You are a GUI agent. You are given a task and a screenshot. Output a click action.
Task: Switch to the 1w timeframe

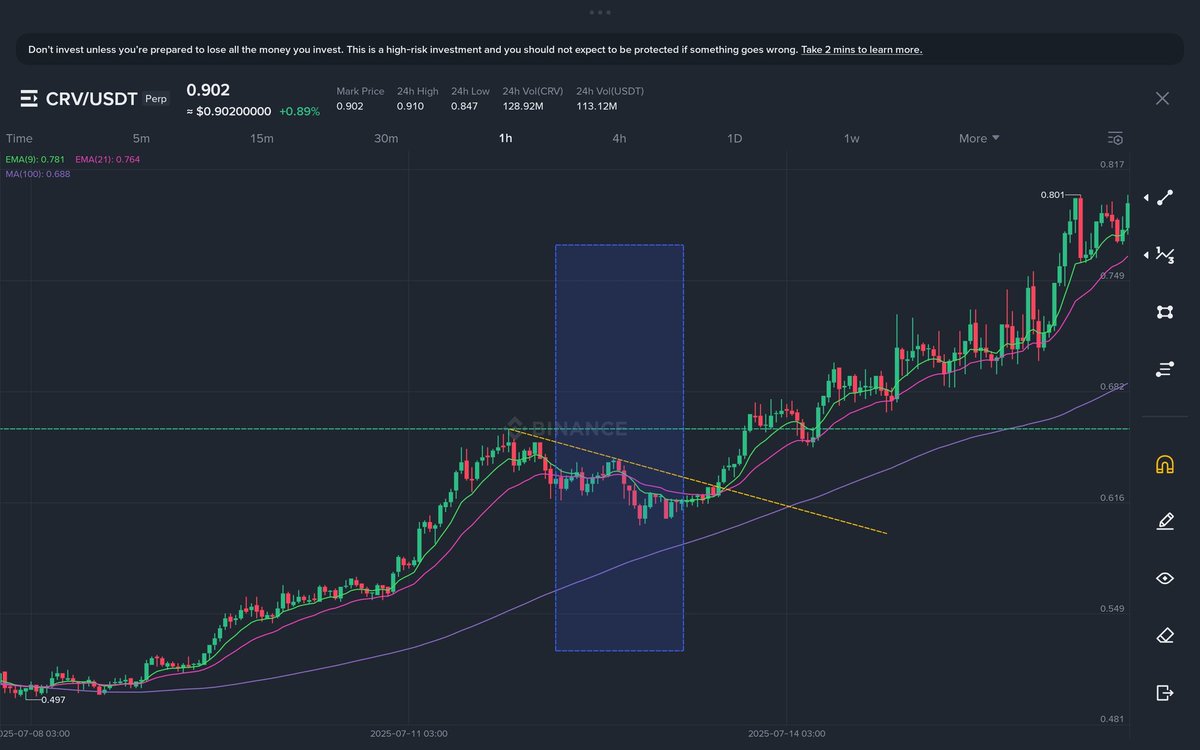tap(852, 138)
